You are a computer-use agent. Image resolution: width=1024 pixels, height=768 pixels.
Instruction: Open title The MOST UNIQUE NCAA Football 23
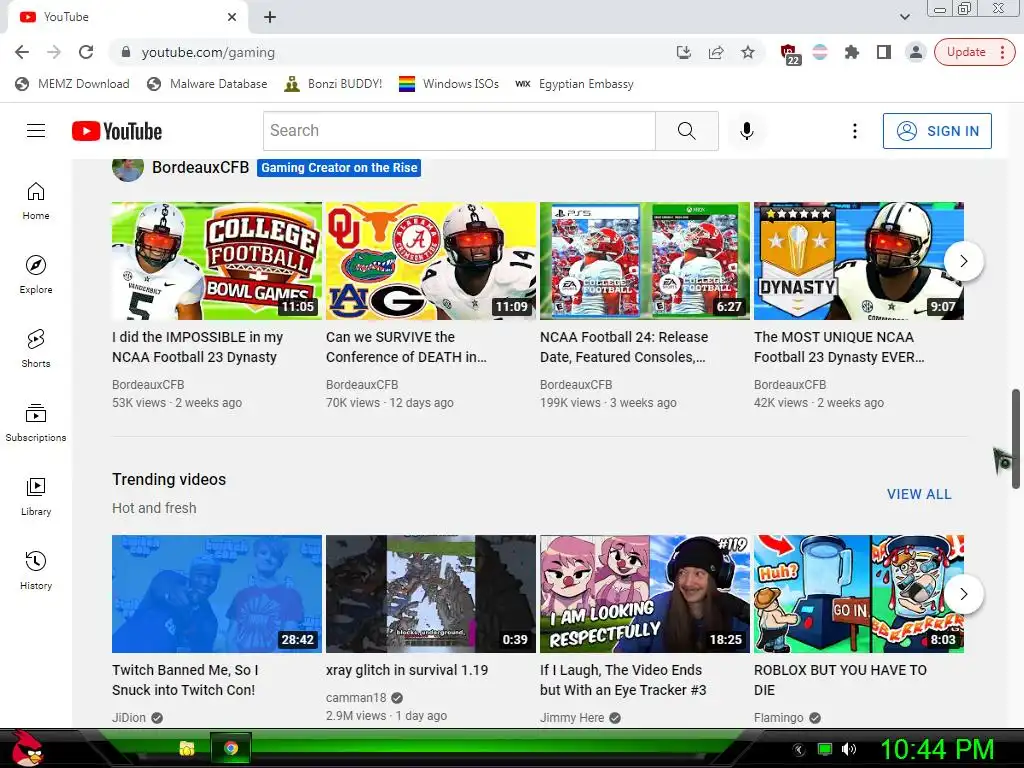(x=839, y=347)
